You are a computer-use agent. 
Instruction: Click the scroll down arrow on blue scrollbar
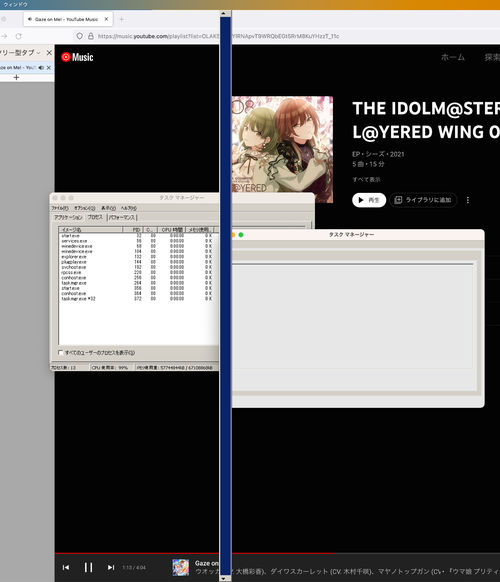coord(223,578)
